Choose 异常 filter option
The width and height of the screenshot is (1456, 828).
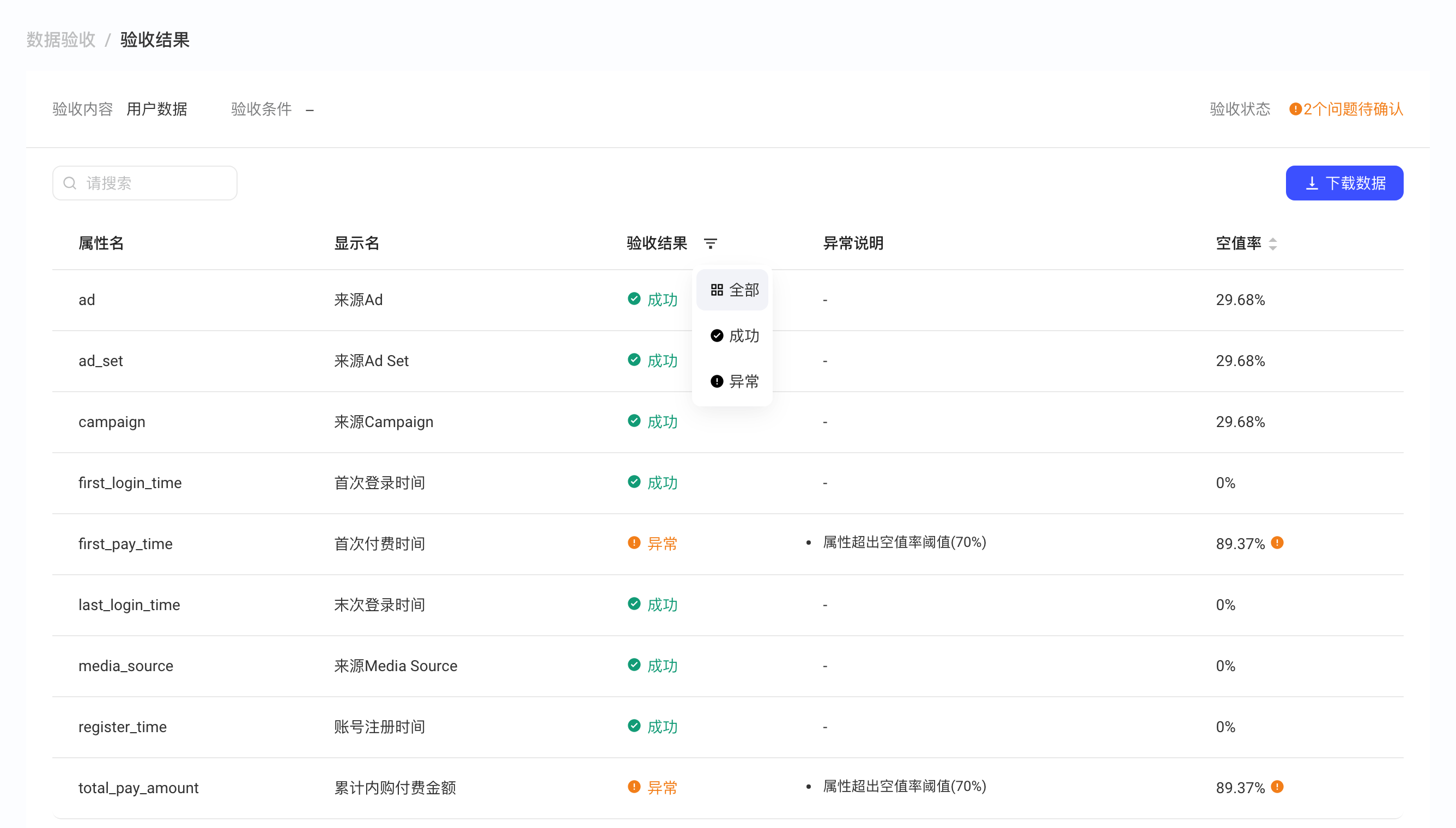(732, 381)
